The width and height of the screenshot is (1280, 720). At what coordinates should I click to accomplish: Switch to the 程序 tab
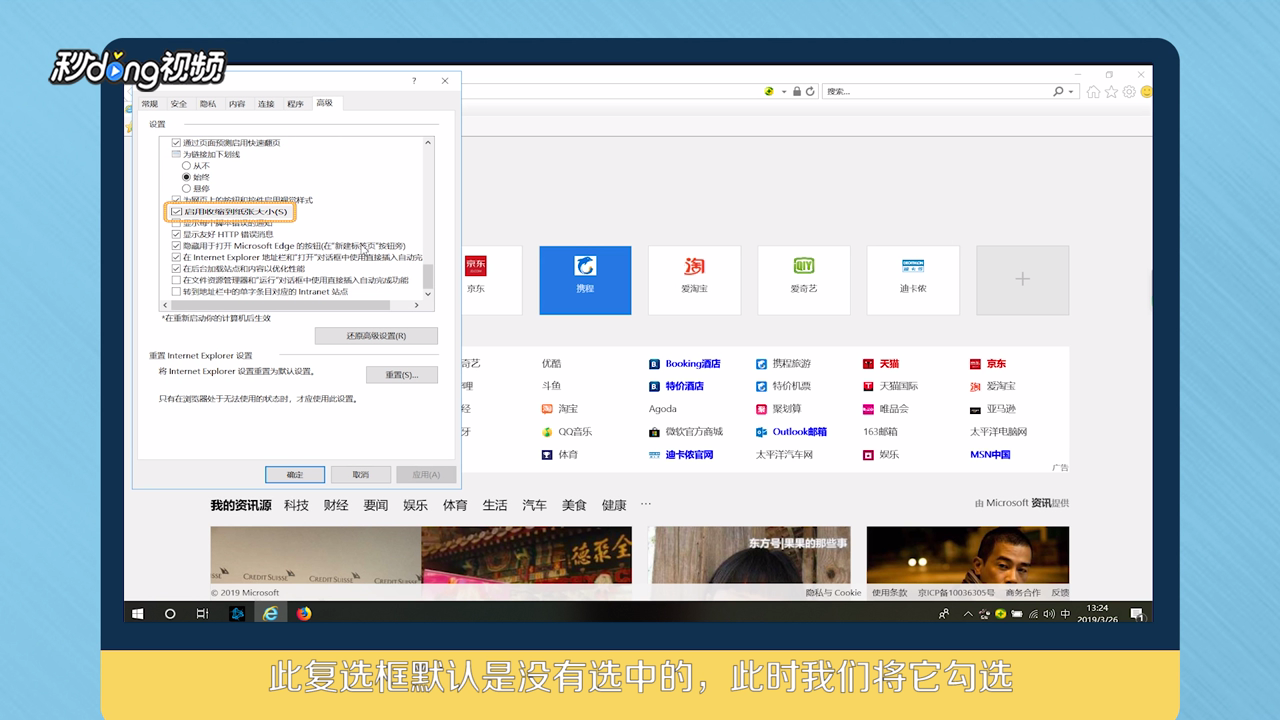pyautogui.click(x=295, y=104)
